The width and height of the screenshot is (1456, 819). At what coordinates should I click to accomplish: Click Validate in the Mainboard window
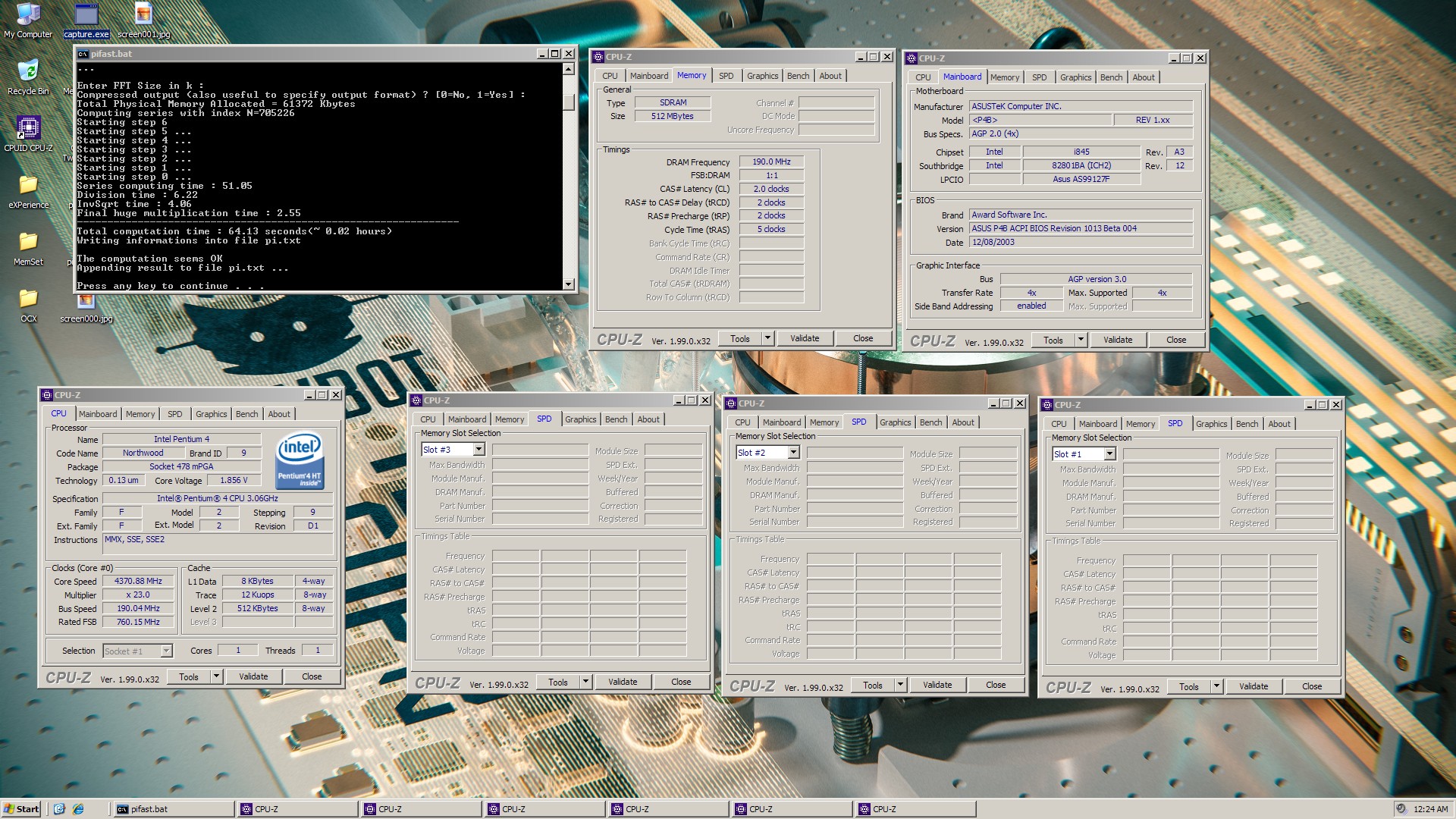click(1118, 340)
